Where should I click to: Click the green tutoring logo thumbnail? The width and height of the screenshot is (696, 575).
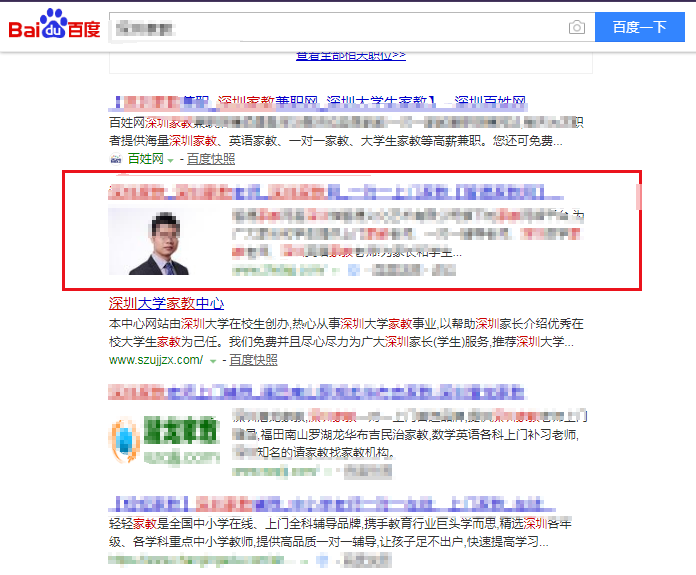point(164,442)
